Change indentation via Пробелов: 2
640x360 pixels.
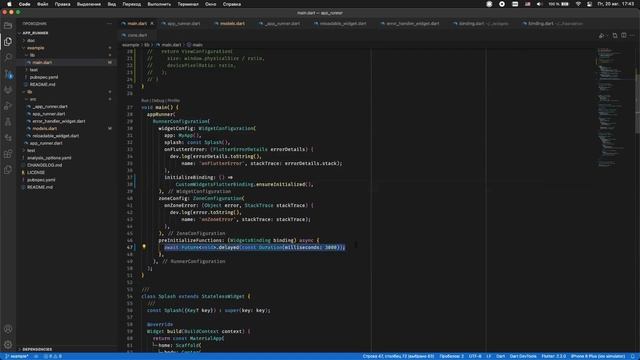(451, 356)
